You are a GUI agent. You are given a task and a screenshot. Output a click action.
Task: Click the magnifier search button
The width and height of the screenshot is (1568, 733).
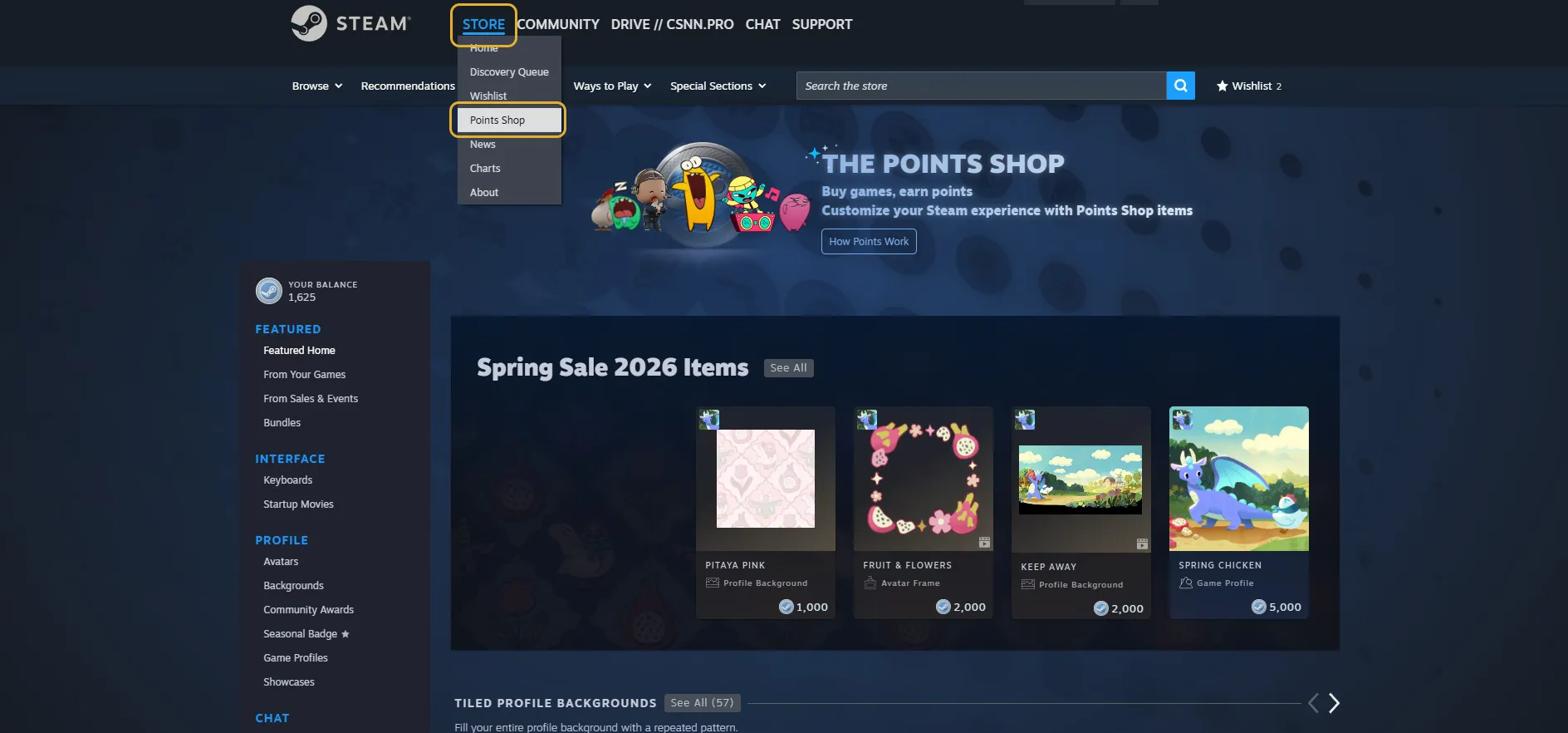tap(1180, 86)
